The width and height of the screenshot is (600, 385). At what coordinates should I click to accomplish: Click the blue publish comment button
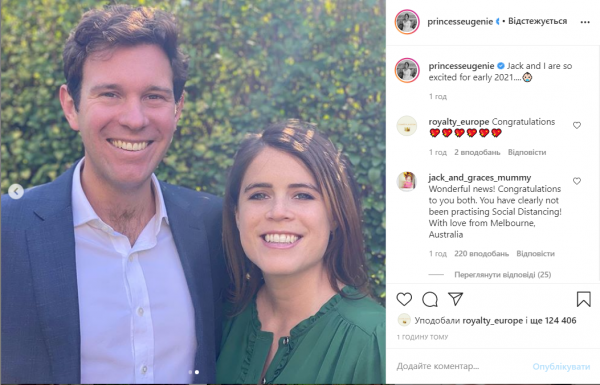click(561, 367)
